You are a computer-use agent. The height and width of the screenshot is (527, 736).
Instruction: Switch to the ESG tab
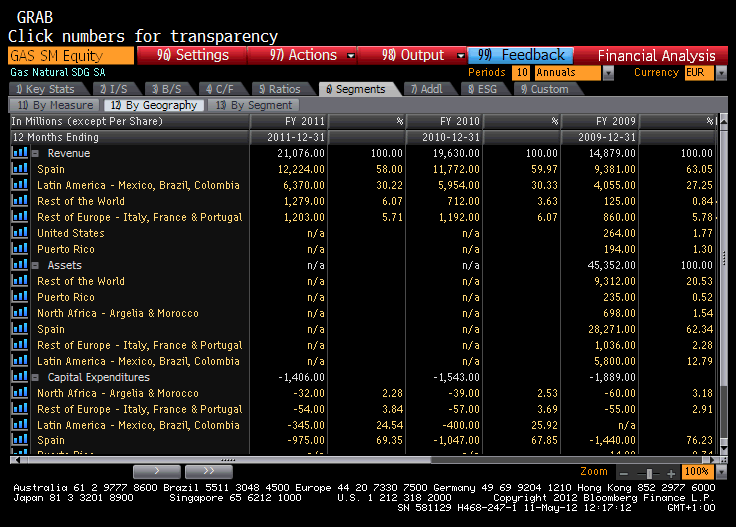[483, 89]
